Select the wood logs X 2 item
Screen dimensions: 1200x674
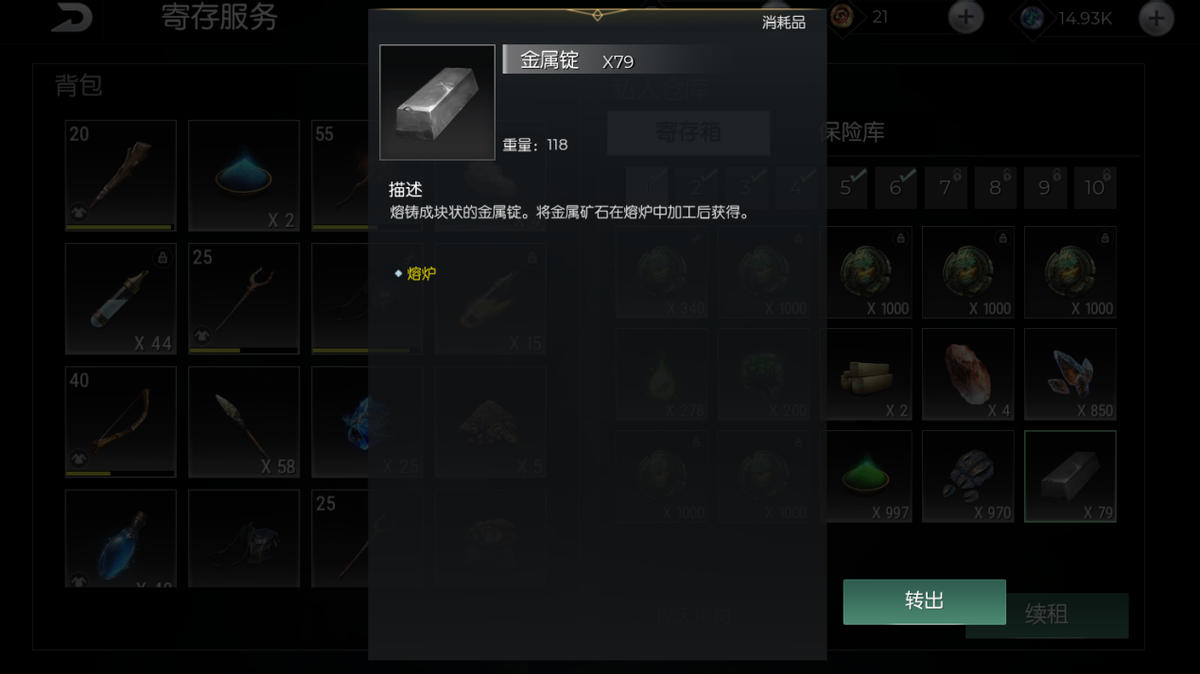pos(866,374)
